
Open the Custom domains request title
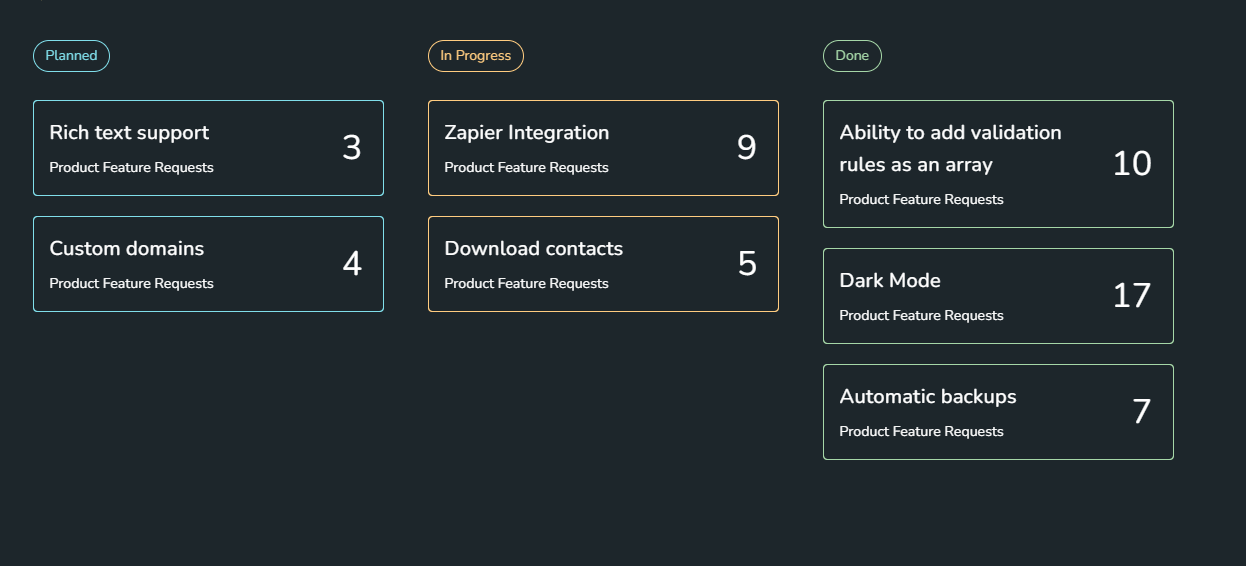pos(126,249)
